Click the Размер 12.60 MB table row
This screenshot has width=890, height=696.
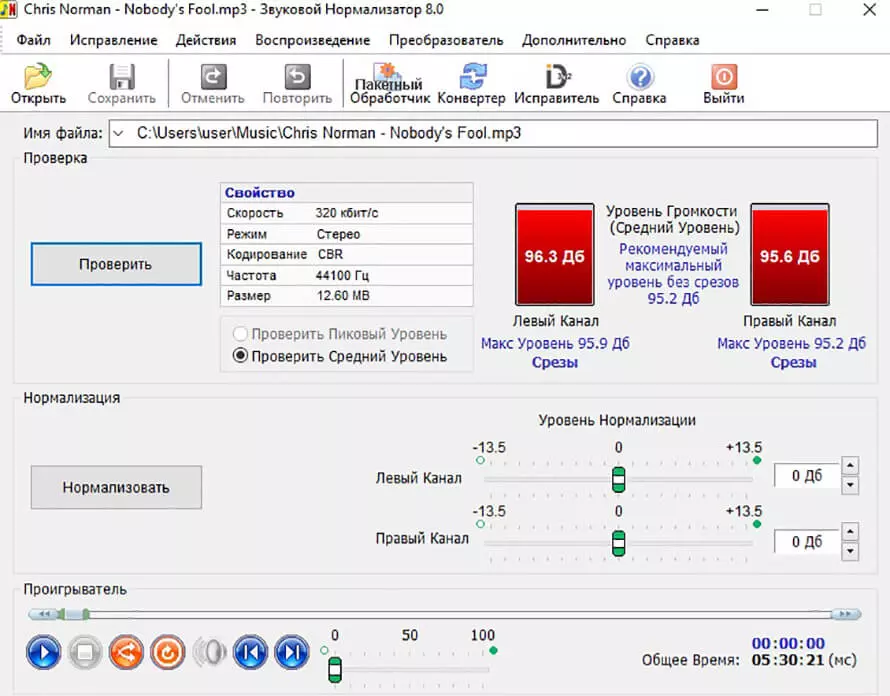point(347,296)
